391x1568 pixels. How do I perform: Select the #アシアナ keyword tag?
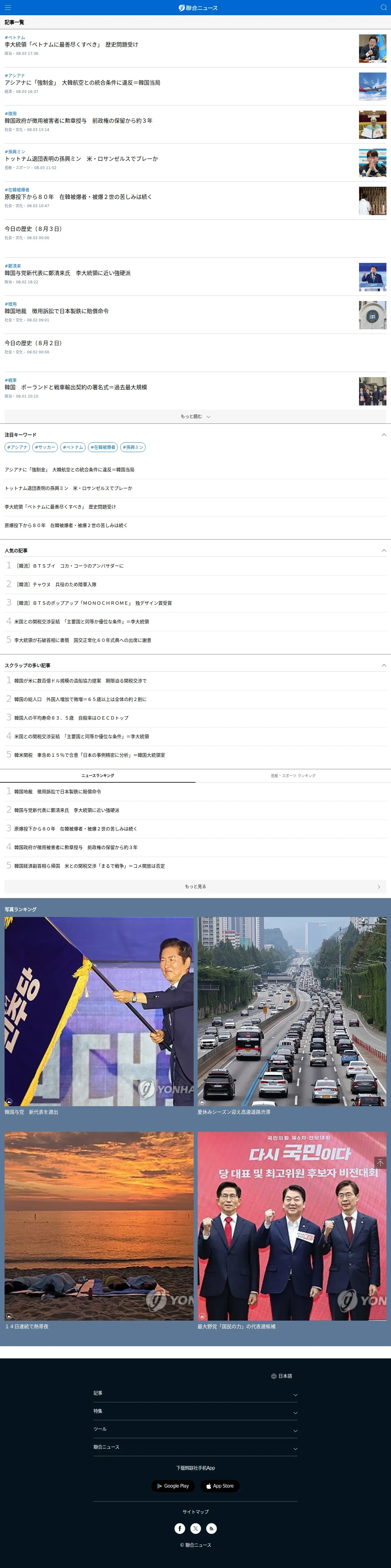[17, 447]
